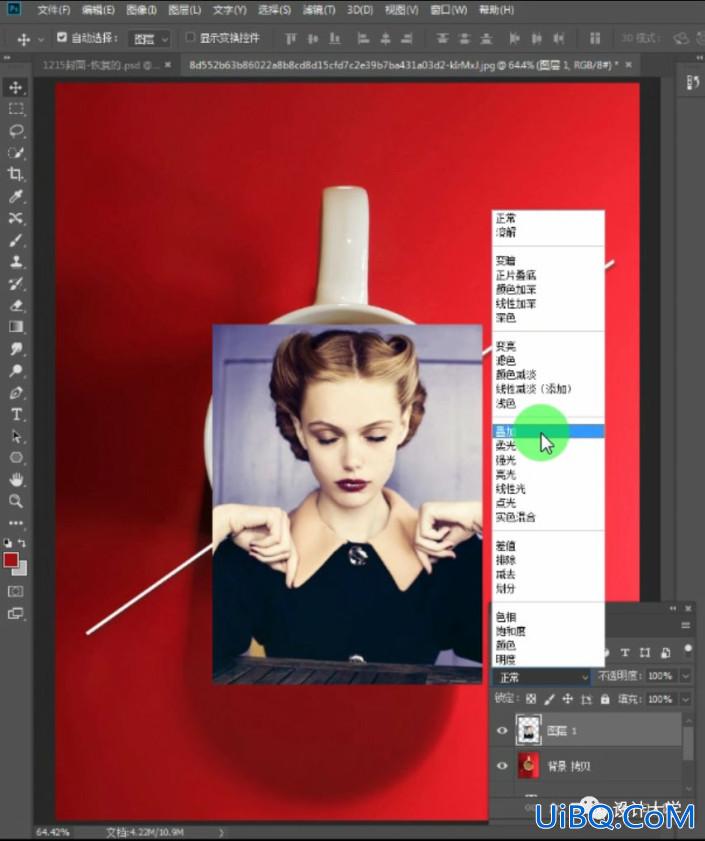
Task: Toggle lock transparent pixels
Action: tap(531, 699)
